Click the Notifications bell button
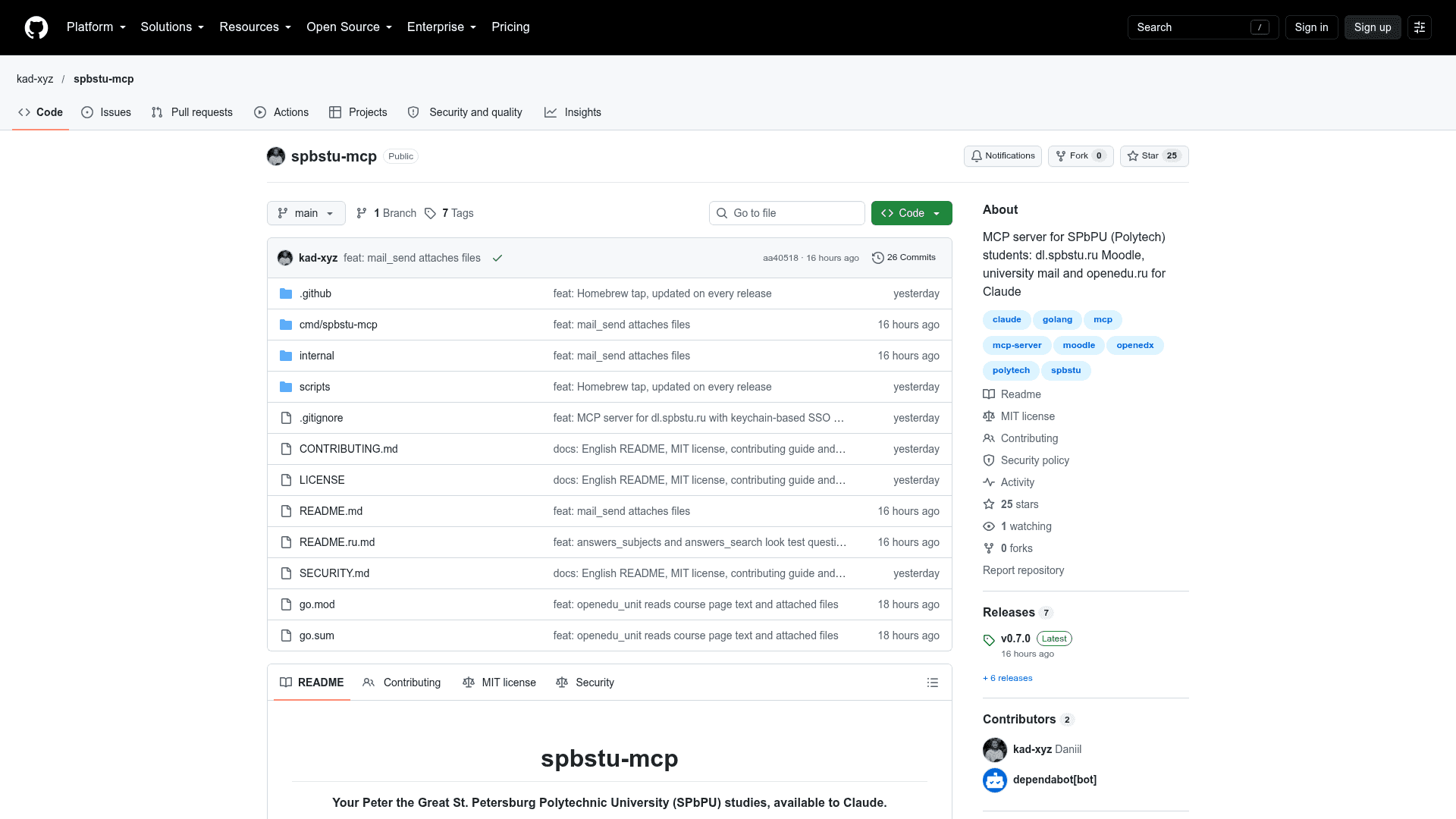Viewport: 1456px width, 819px height. coord(1003,156)
